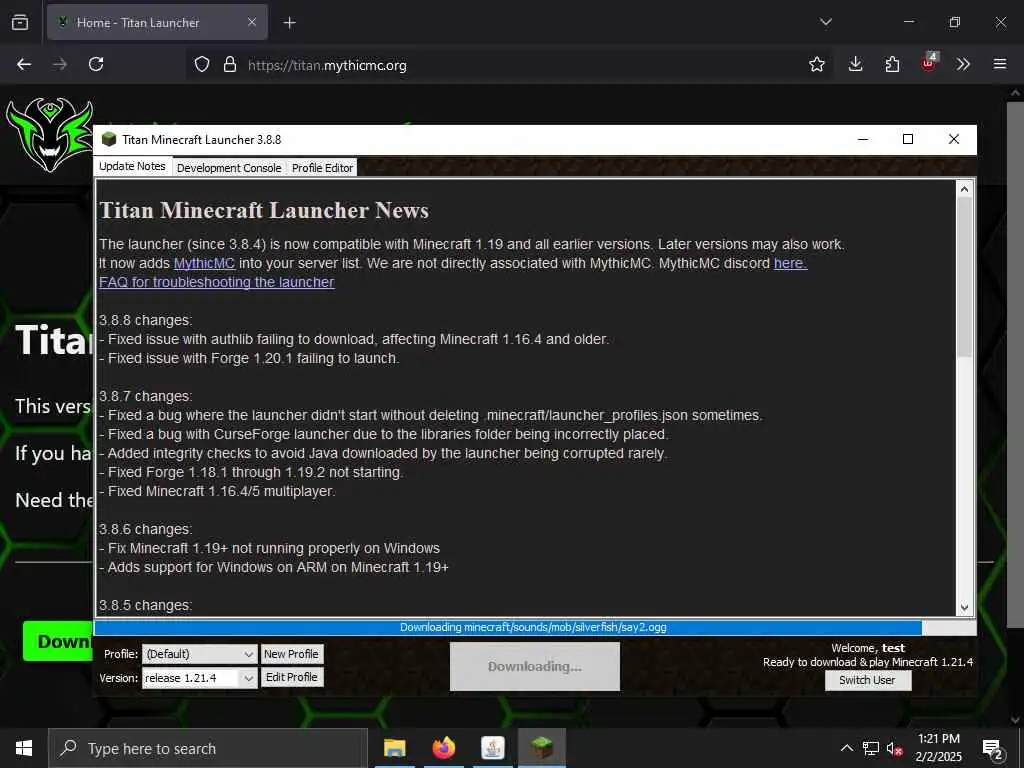Screen dimensions: 1024x768
Task: Click the taskbar search box
Action: pyautogui.click(x=208, y=748)
